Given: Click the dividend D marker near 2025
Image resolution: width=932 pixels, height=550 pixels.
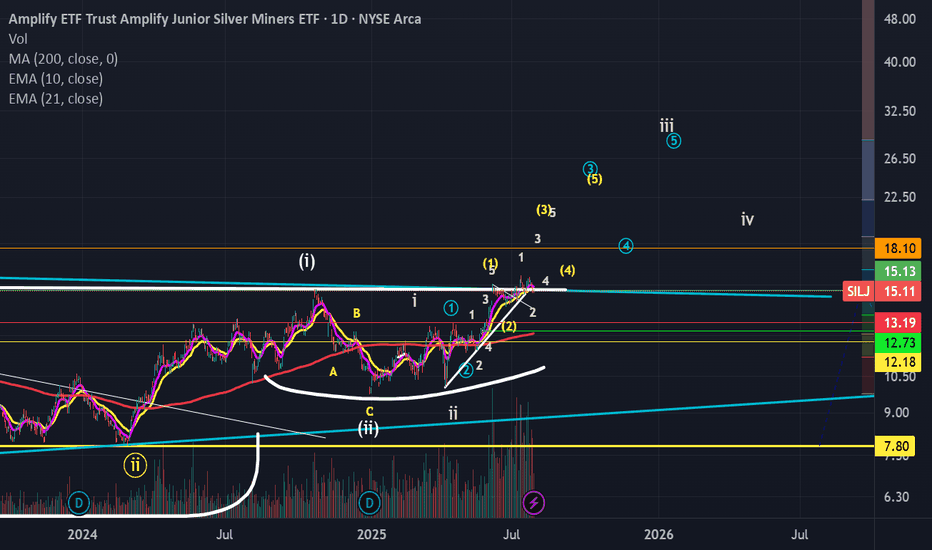Looking at the screenshot, I should 369,503.
